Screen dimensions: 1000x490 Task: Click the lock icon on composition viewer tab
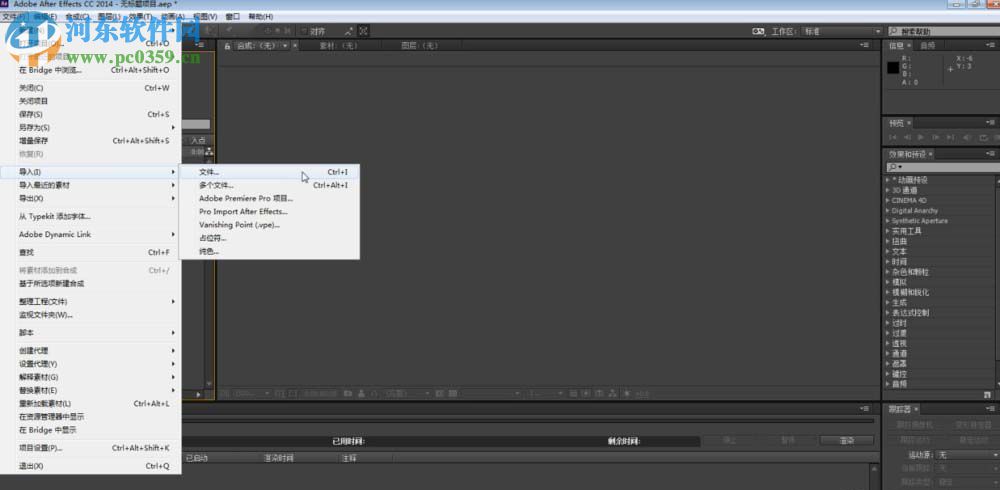point(228,46)
